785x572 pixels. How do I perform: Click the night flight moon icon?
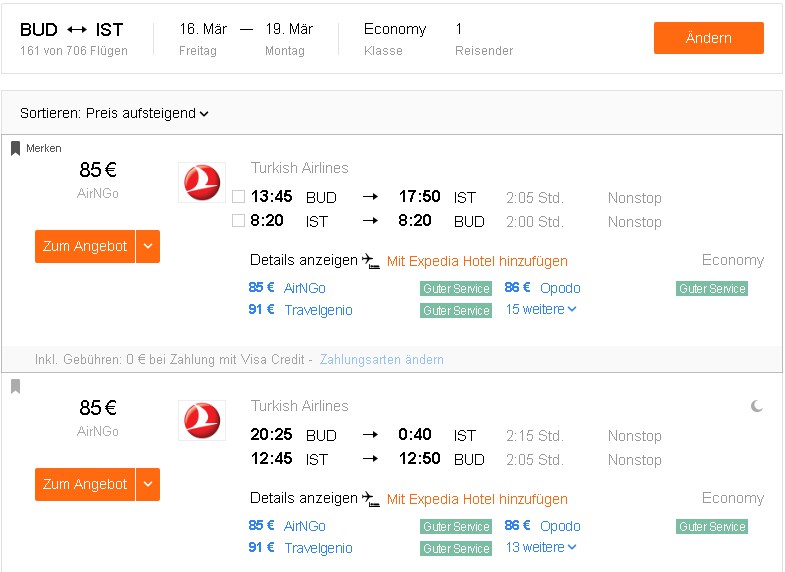click(757, 406)
